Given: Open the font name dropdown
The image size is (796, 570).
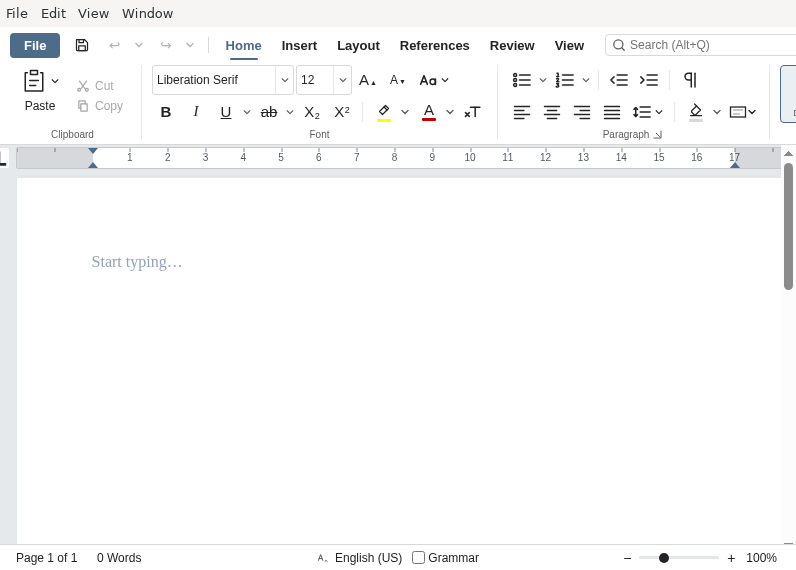Looking at the screenshot, I should [x=285, y=80].
